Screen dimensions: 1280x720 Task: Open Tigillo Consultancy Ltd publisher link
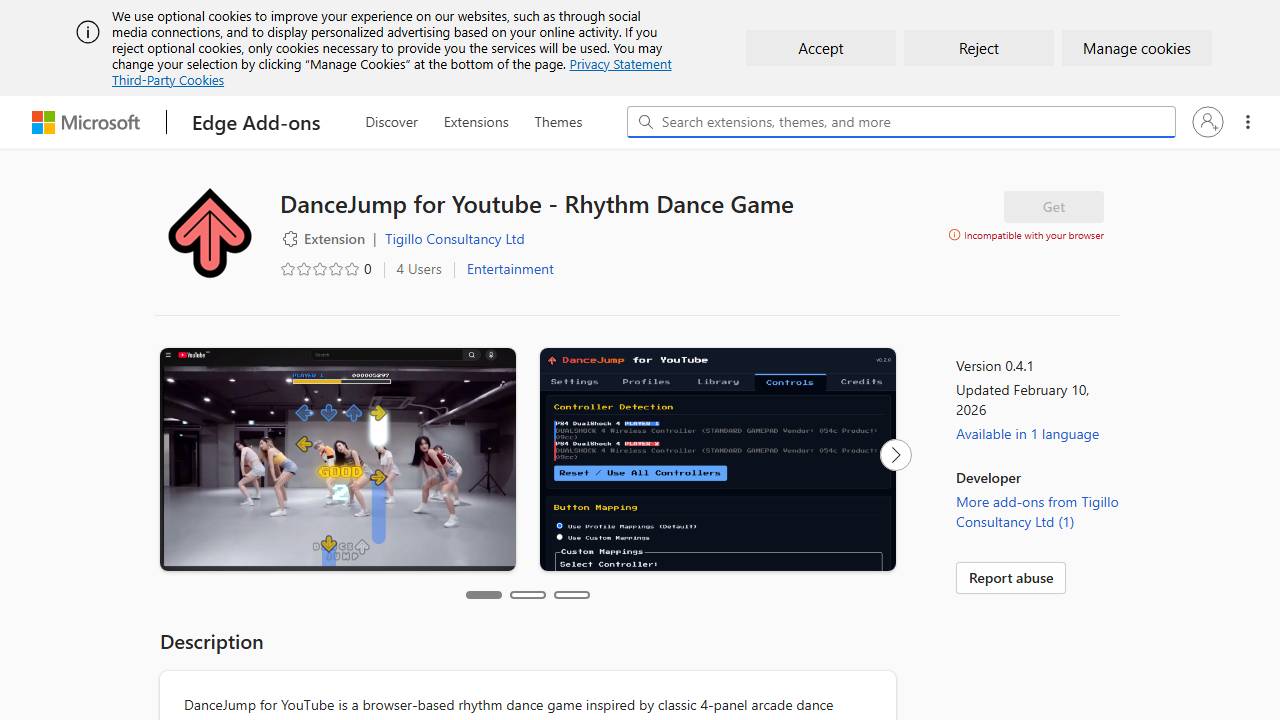(454, 239)
